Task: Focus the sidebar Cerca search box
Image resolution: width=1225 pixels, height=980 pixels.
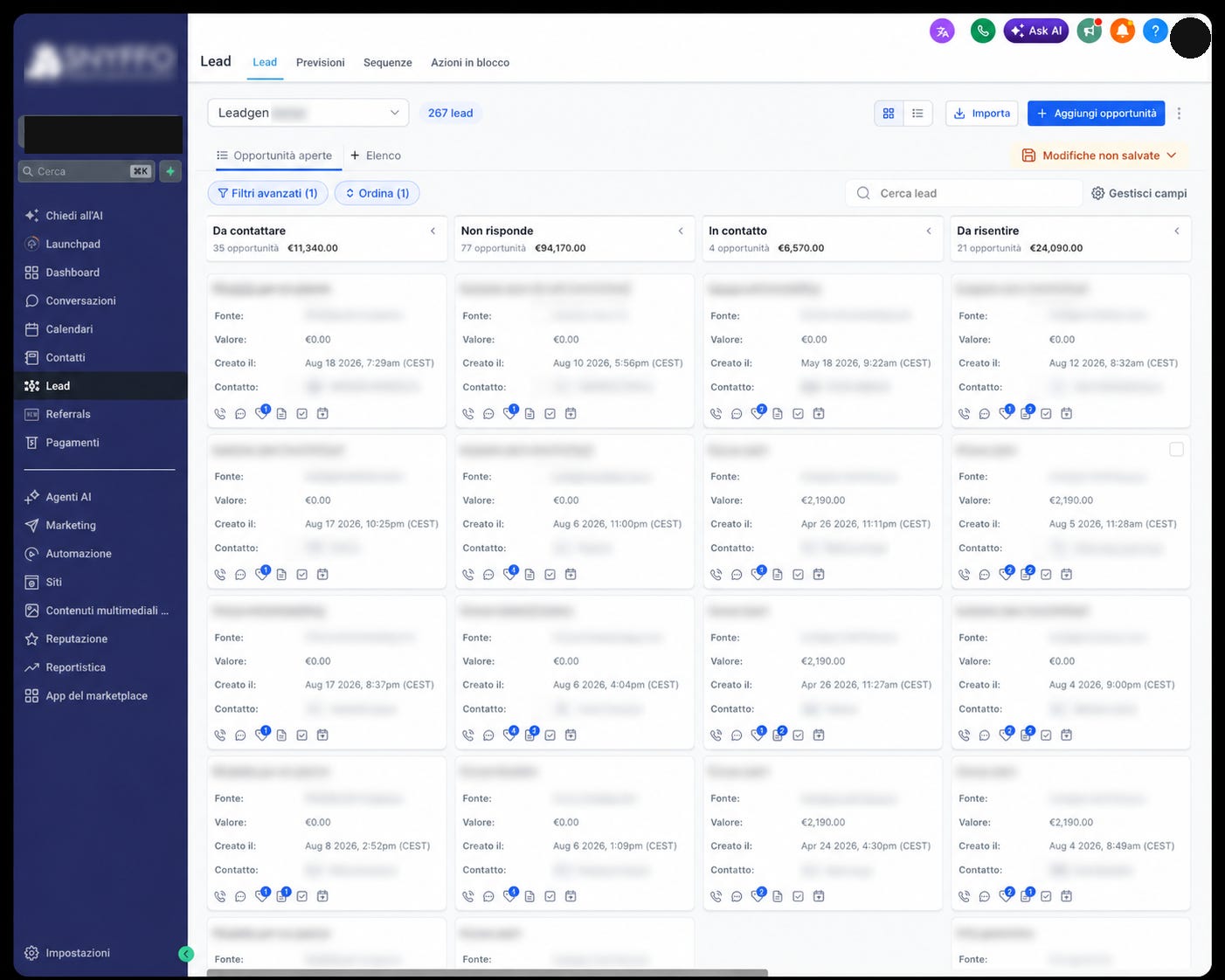Action: (x=87, y=171)
